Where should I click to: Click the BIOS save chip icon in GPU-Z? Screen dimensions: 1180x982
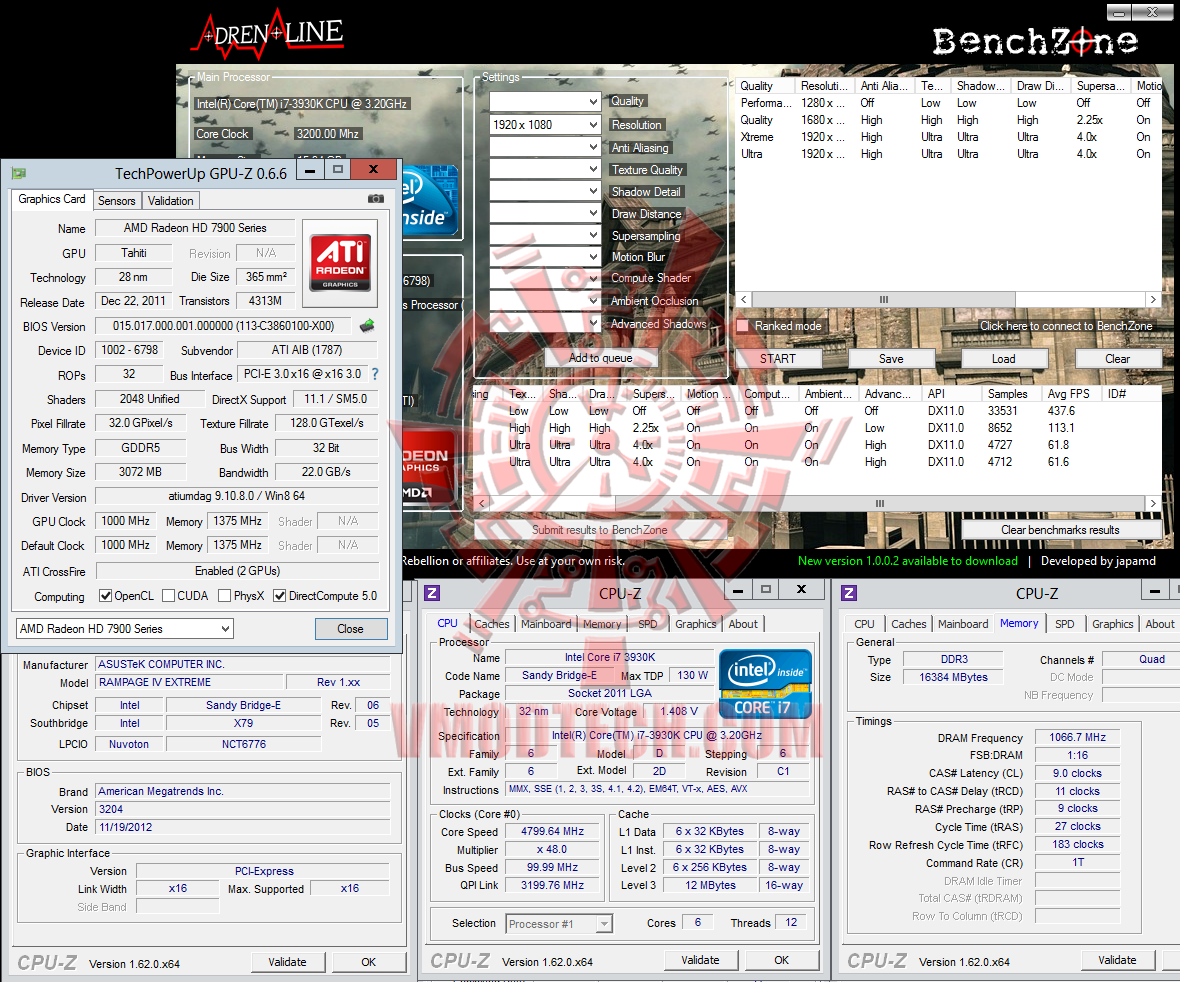coord(367,326)
